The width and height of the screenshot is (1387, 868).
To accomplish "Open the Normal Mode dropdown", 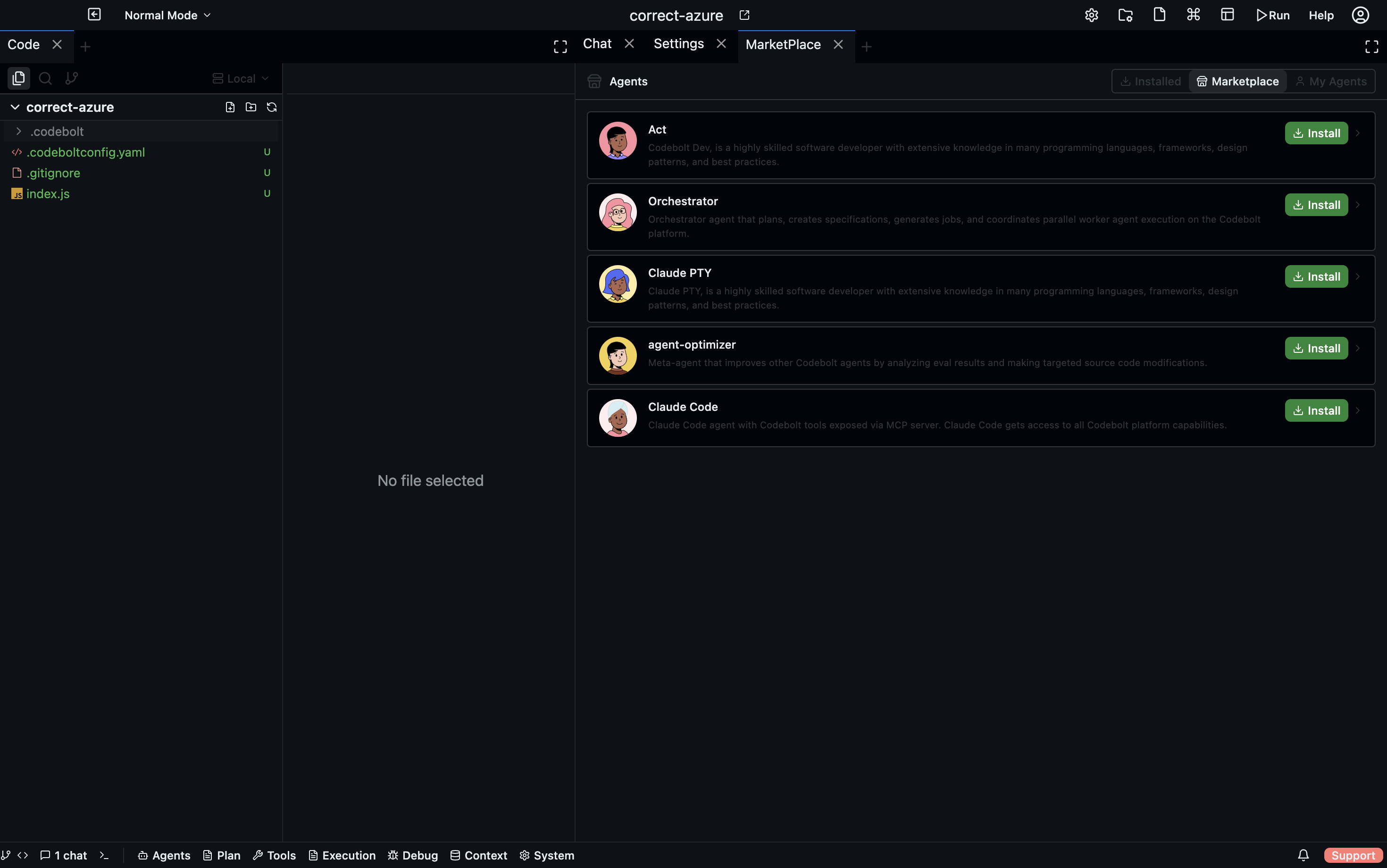I will 167,15.
